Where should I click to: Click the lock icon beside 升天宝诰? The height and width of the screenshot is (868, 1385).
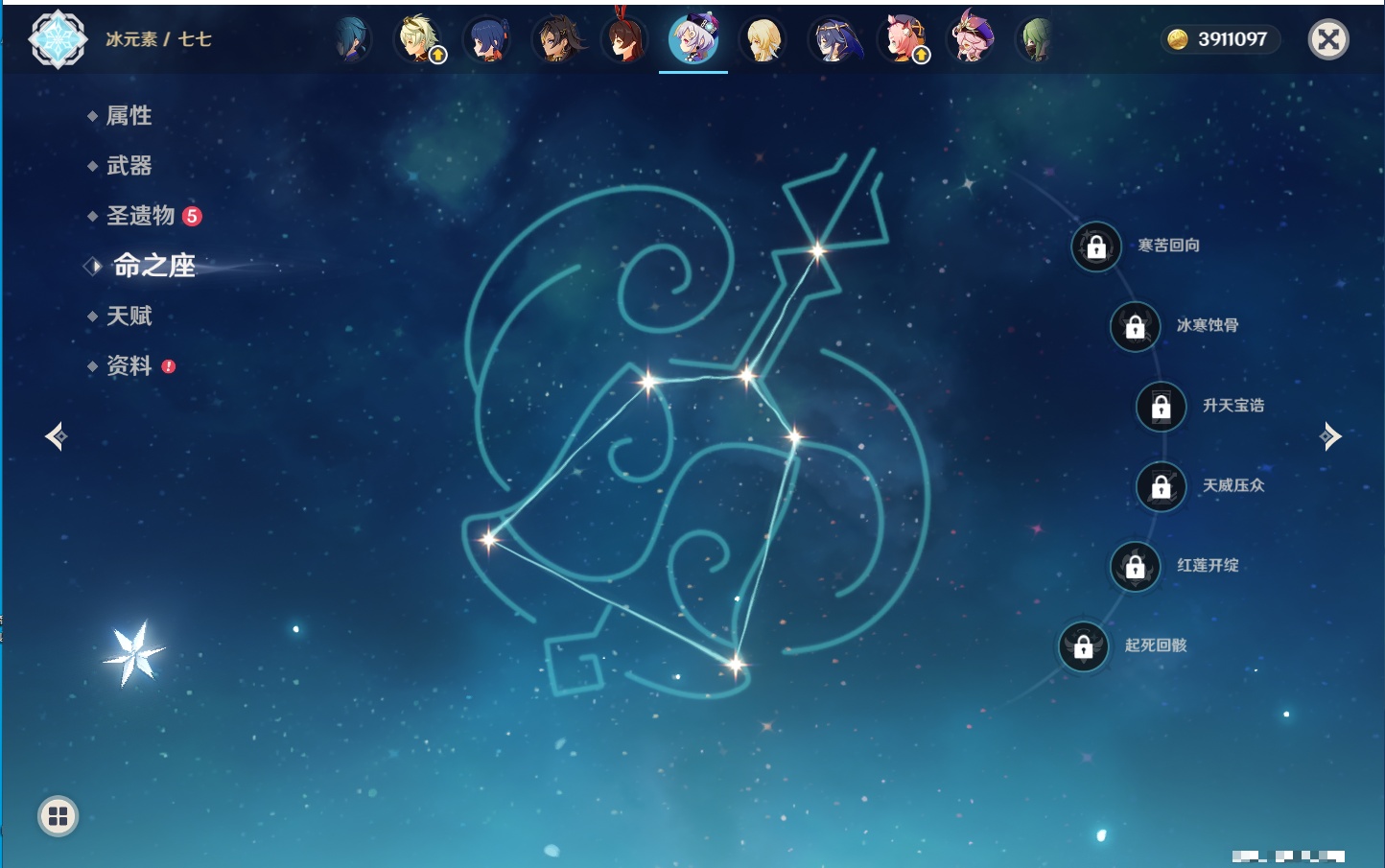click(x=1161, y=407)
